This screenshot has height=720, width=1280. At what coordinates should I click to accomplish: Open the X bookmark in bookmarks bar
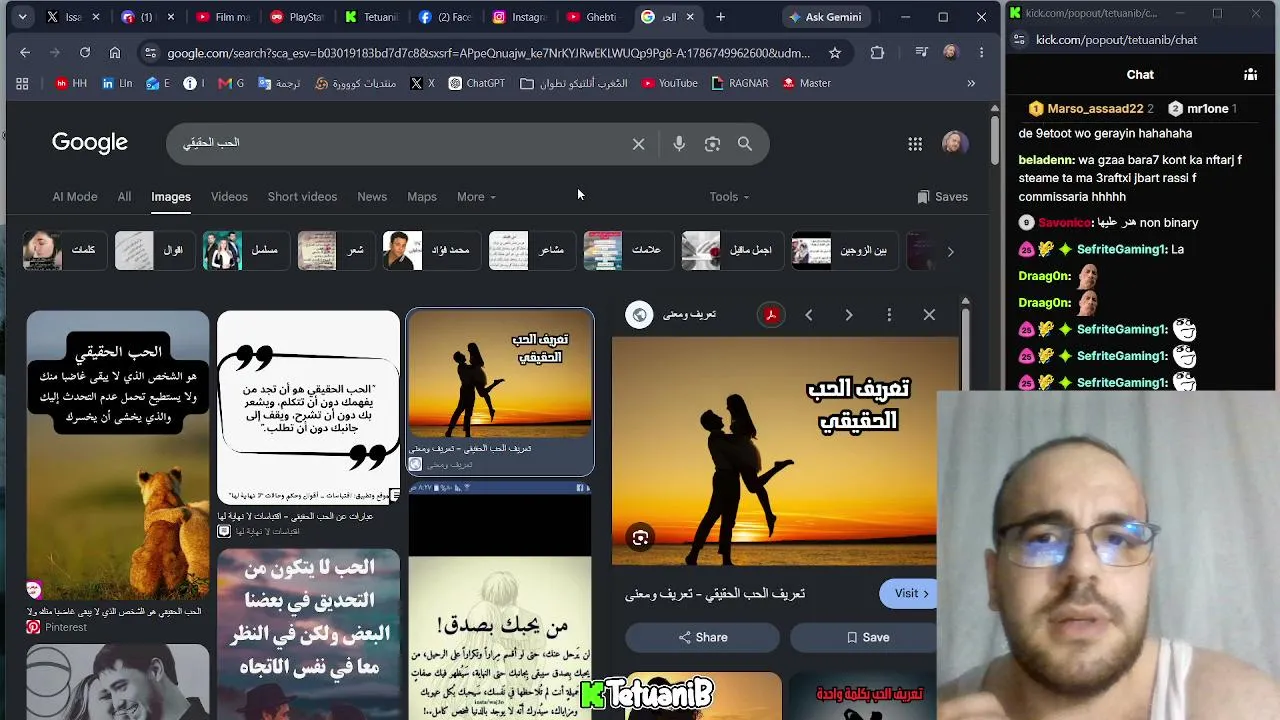[423, 83]
